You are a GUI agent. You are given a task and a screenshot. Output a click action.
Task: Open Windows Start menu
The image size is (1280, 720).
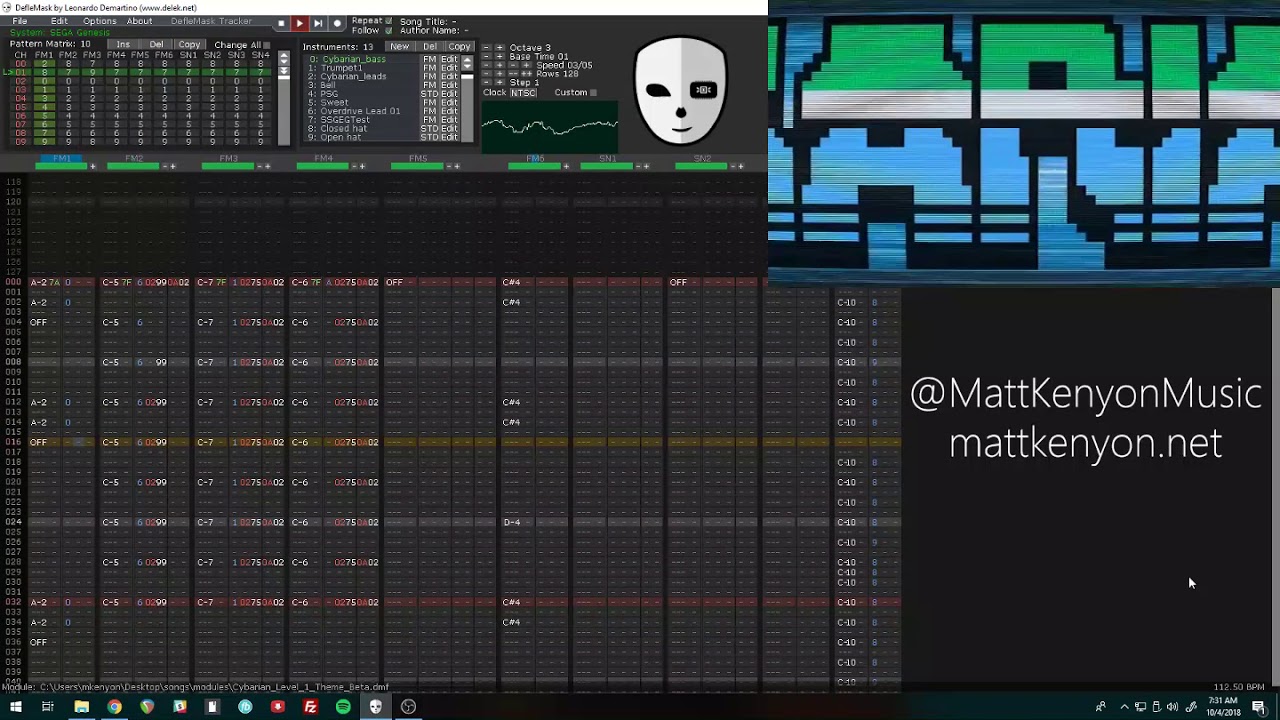click(x=15, y=707)
